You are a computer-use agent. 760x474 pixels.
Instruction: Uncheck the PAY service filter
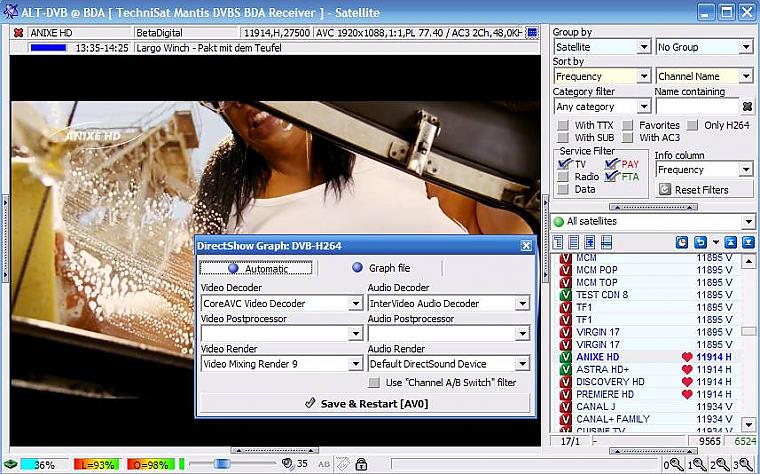612,164
